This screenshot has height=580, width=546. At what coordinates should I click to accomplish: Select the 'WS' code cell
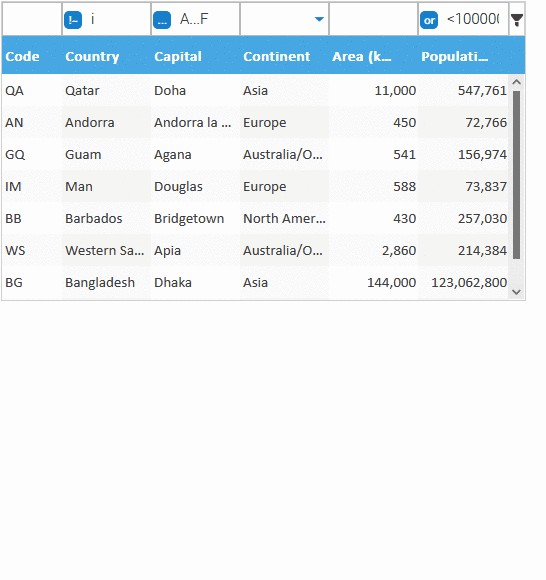click(x=32, y=250)
